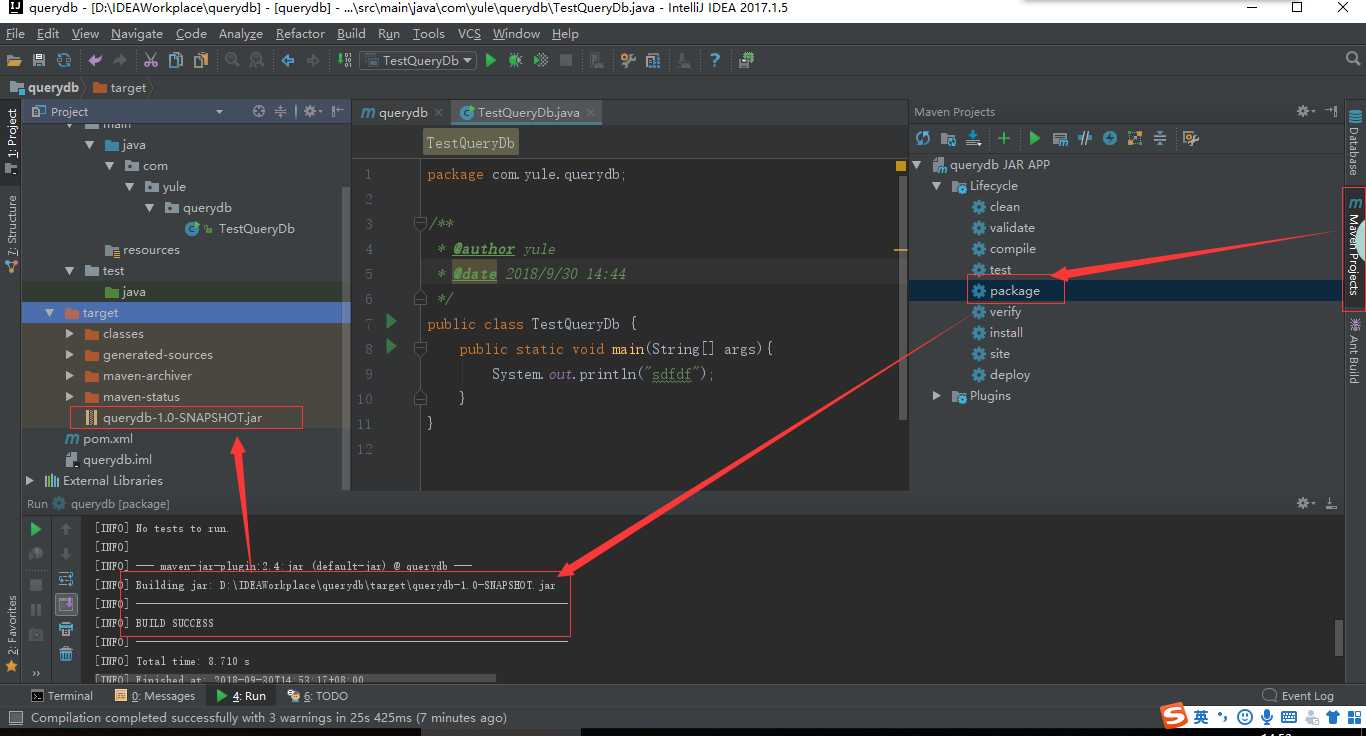Screen dimensions: 1366x736
Task: Open Project panel gear settings
Action: point(313,111)
